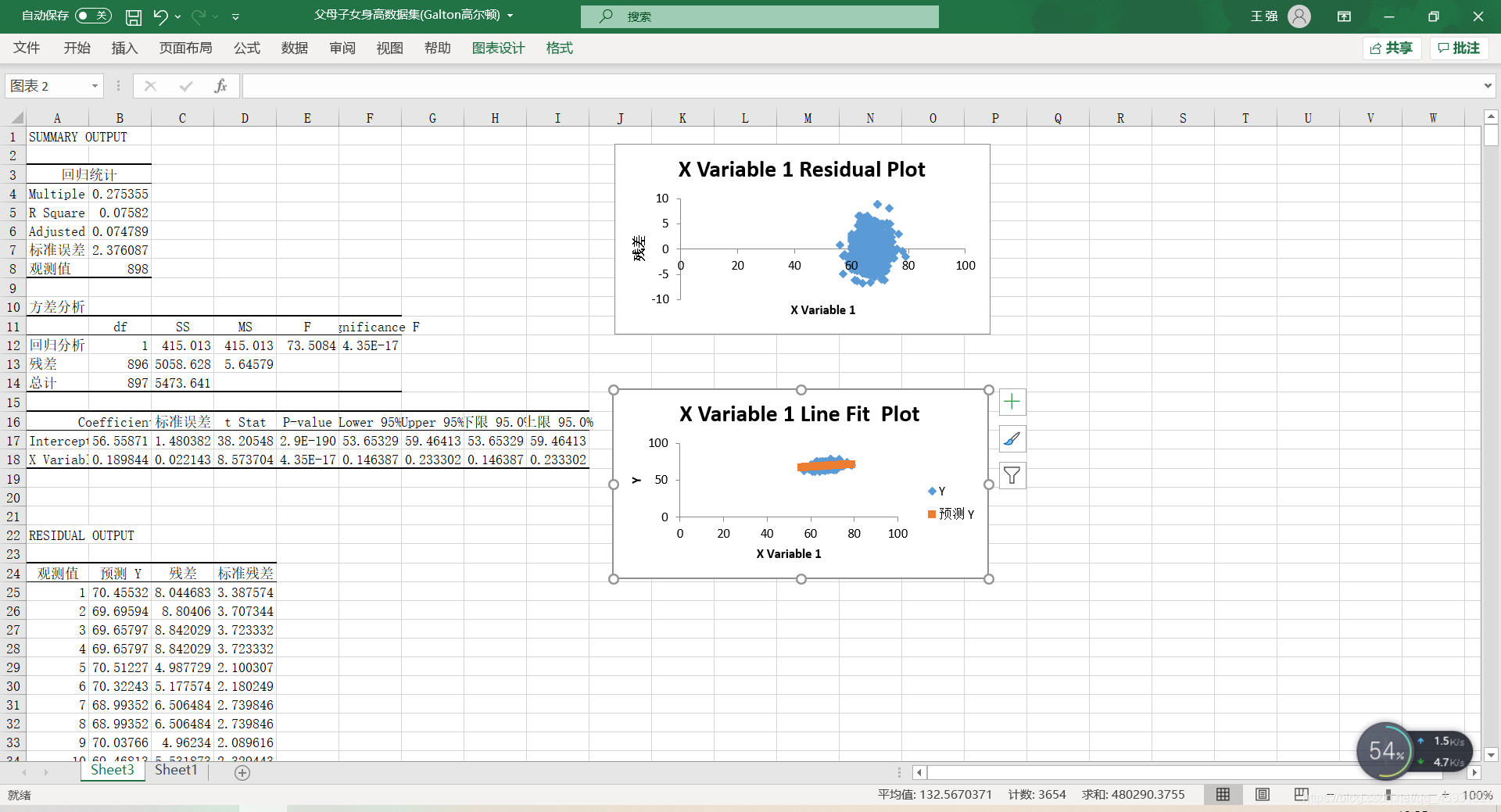Click the 54% floating network monitor widget
This screenshot has width=1501, height=812.
1386,751
